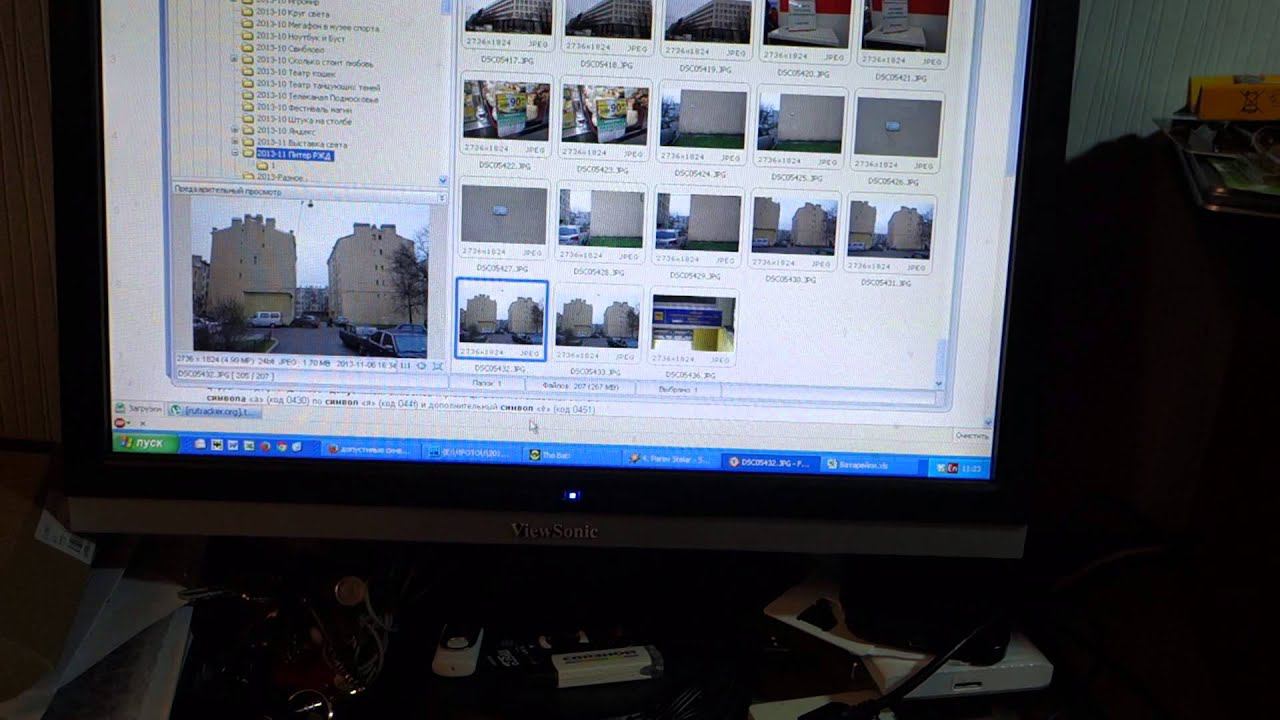This screenshot has height=720, width=1280.
Task: Expand the 2013-10 Сколько стоит любовь node
Action: (234, 60)
